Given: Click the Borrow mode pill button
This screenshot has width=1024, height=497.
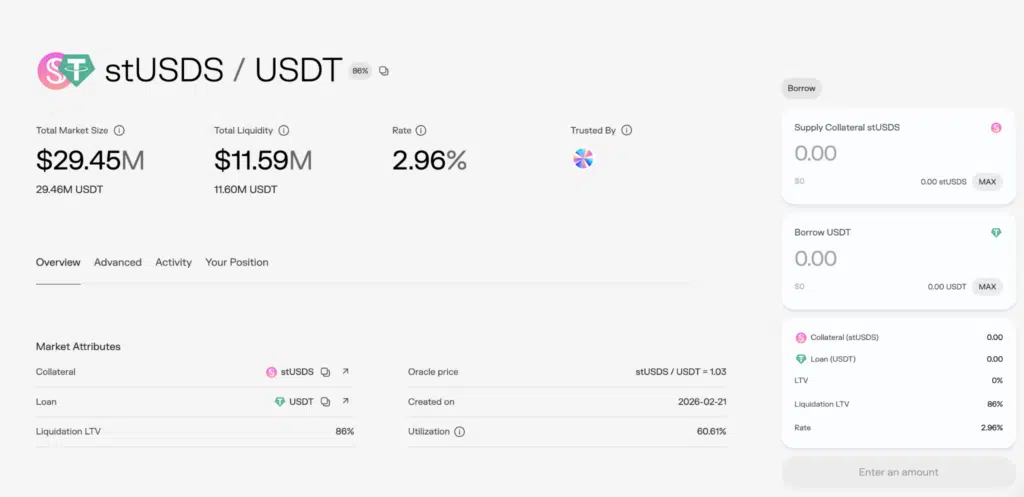Looking at the screenshot, I should pos(801,88).
